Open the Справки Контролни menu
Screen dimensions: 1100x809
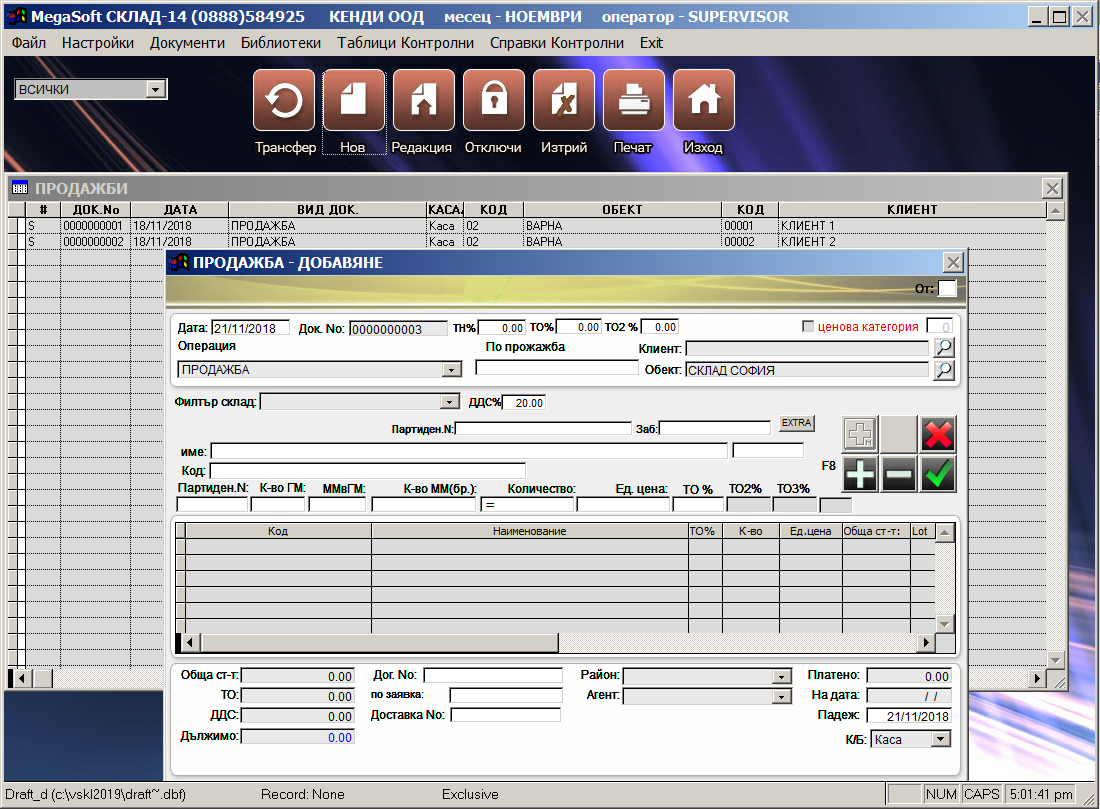coord(556,43)
